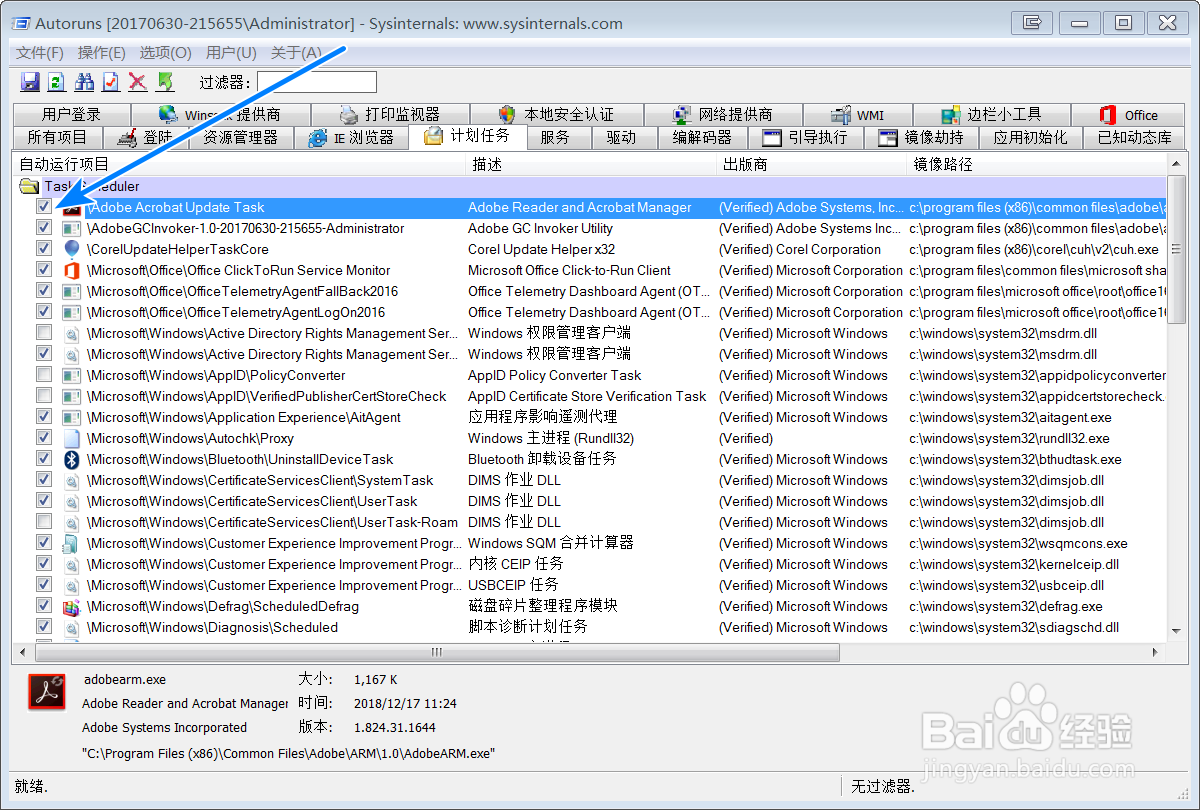The width and height of the screenshot is (1200, 810).
Task: Click the Office icon of ClickToRun Service Monitor
Action: point(71,270)
